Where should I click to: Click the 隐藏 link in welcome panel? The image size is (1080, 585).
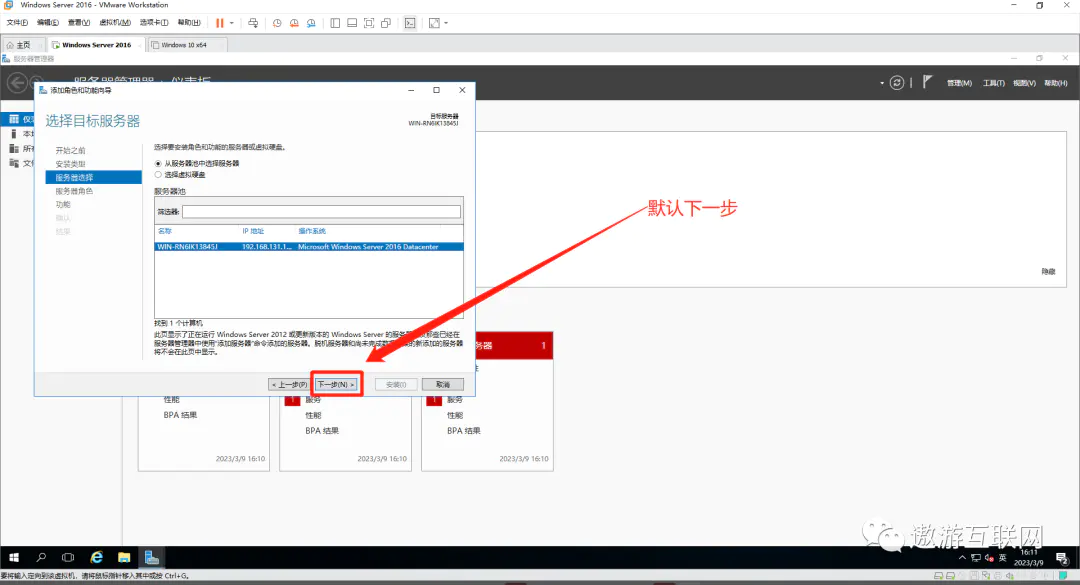[x=1048, y=271]
